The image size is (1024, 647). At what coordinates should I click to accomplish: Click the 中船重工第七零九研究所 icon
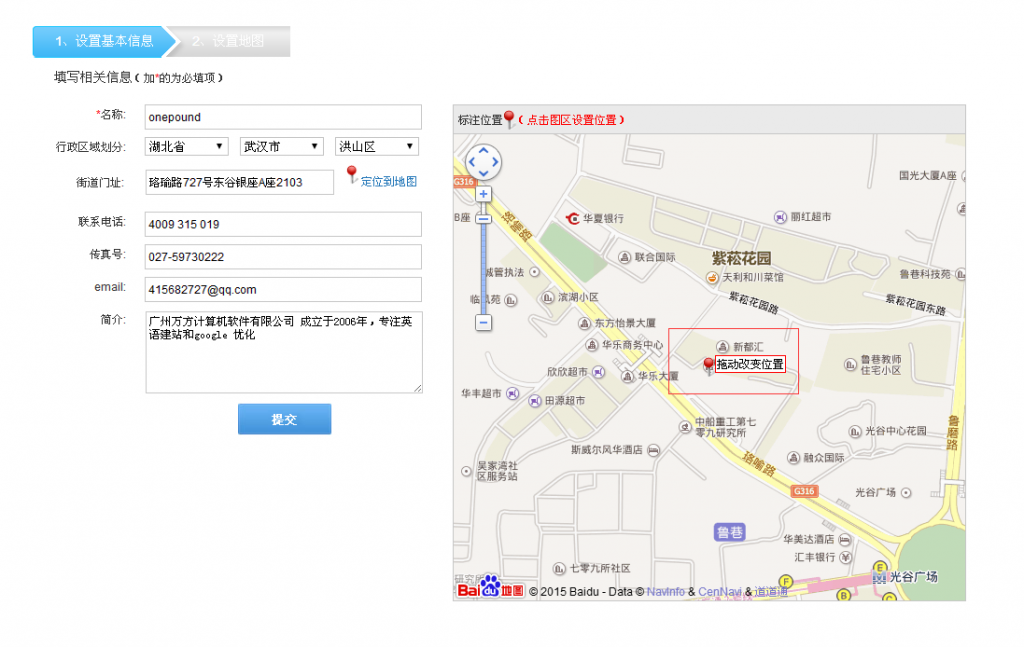[685, 427]
